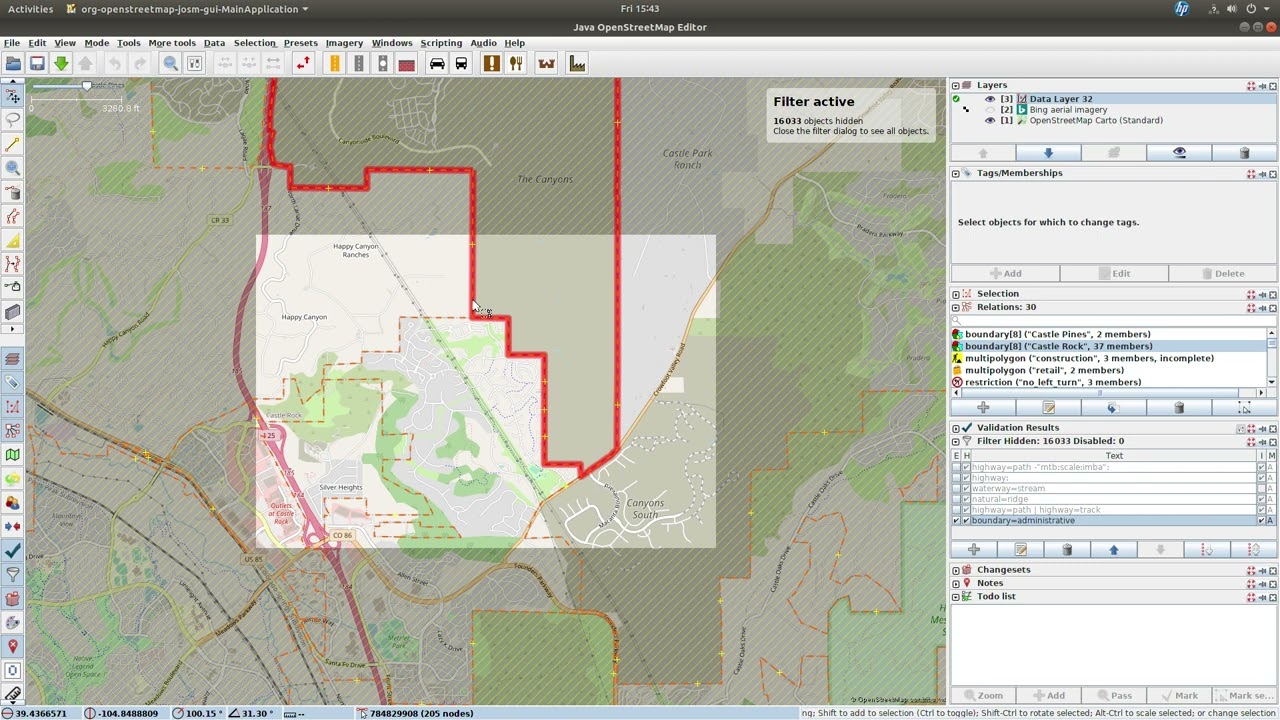Open the File menu
Viewport: 1280px width, 720px height.
[x=12, y=43]
